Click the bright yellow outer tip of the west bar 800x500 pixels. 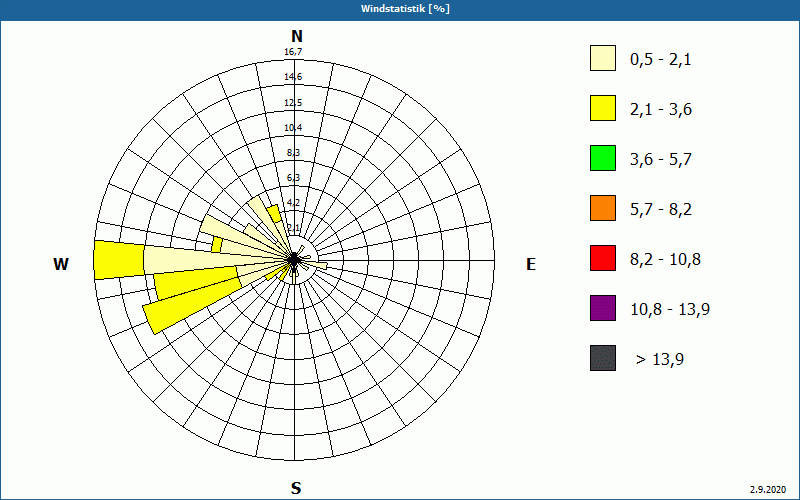point(119,260)
